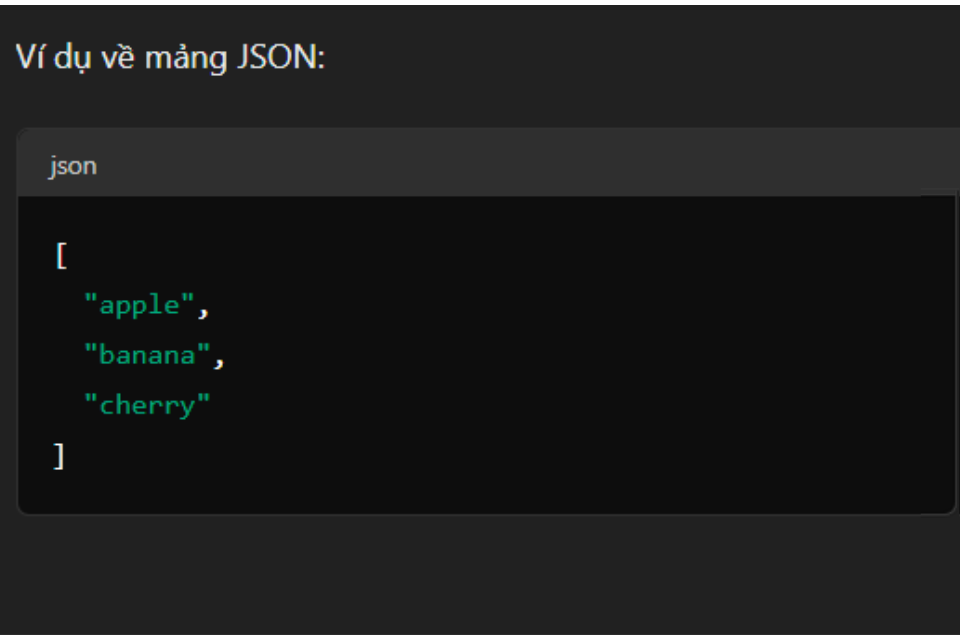
Task: Click the "apple" string in the code
Action: pyautogui.click(x=139, y=305)
